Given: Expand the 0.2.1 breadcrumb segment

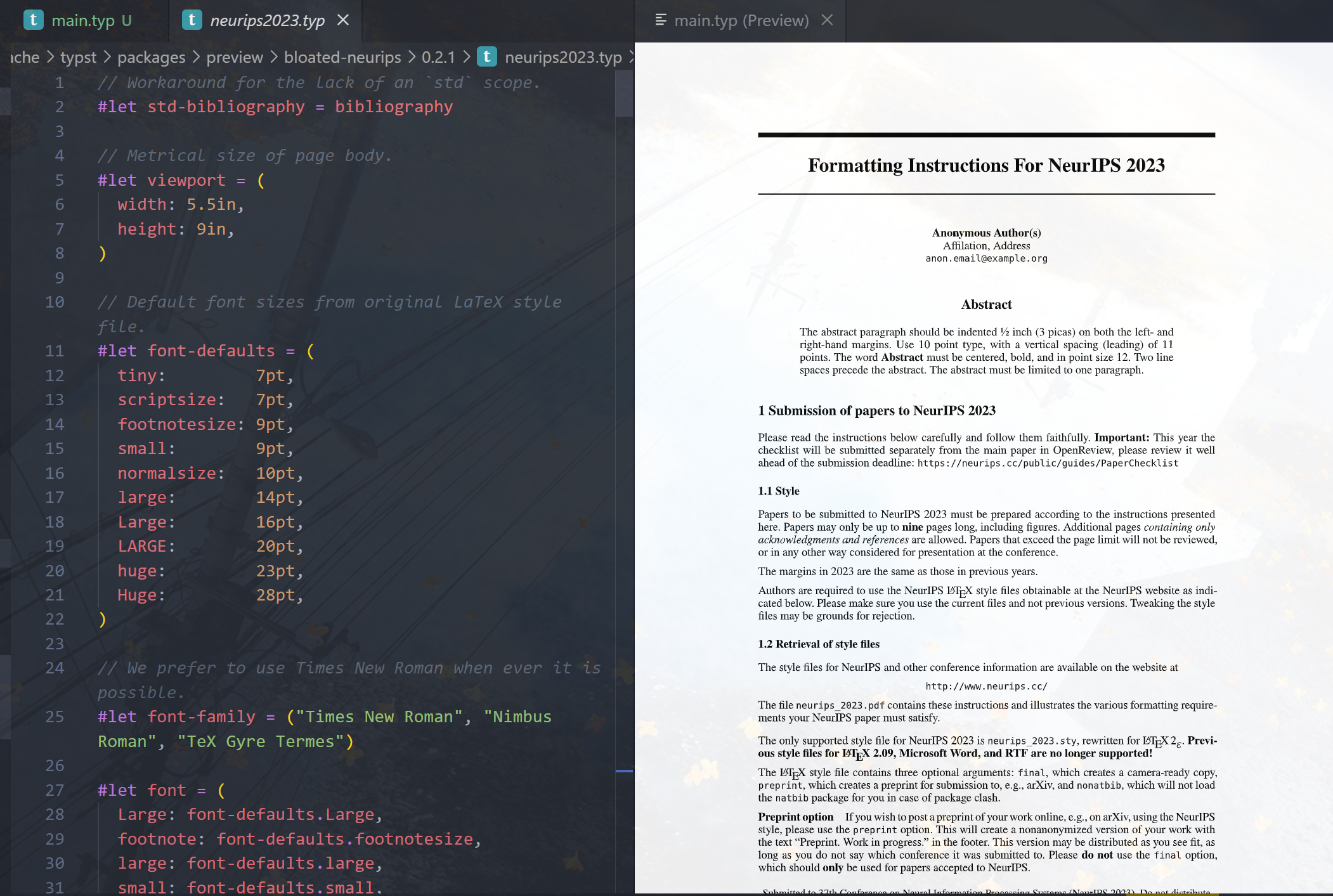Looking at the screenshot, I should (x=438, y=57).
